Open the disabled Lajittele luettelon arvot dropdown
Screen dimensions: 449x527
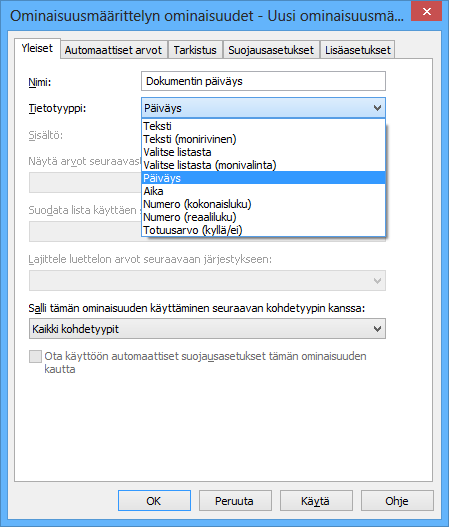(207, 280)
